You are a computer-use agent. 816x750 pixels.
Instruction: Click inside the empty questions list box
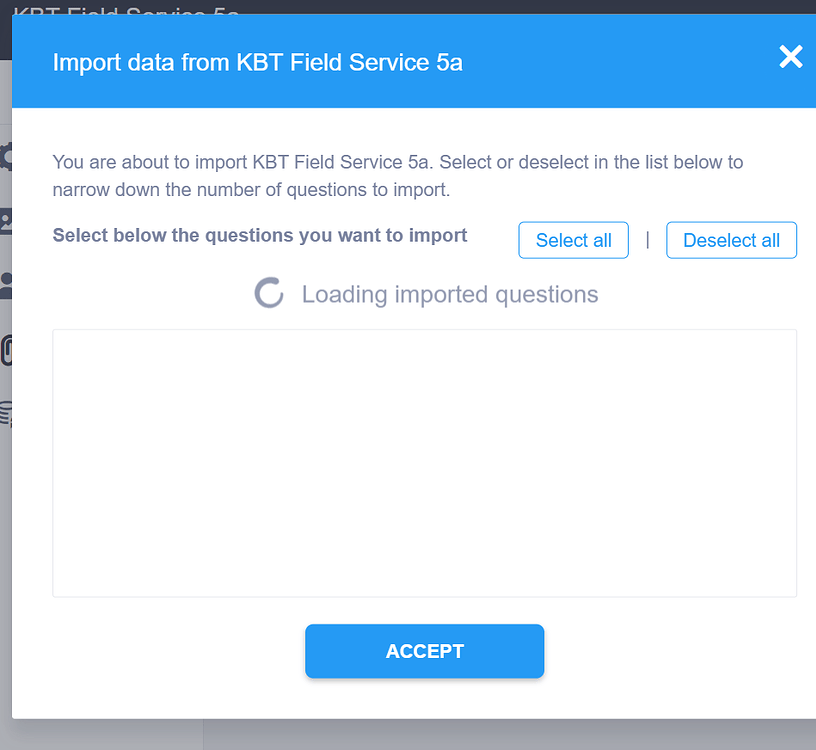coord(424,463)
